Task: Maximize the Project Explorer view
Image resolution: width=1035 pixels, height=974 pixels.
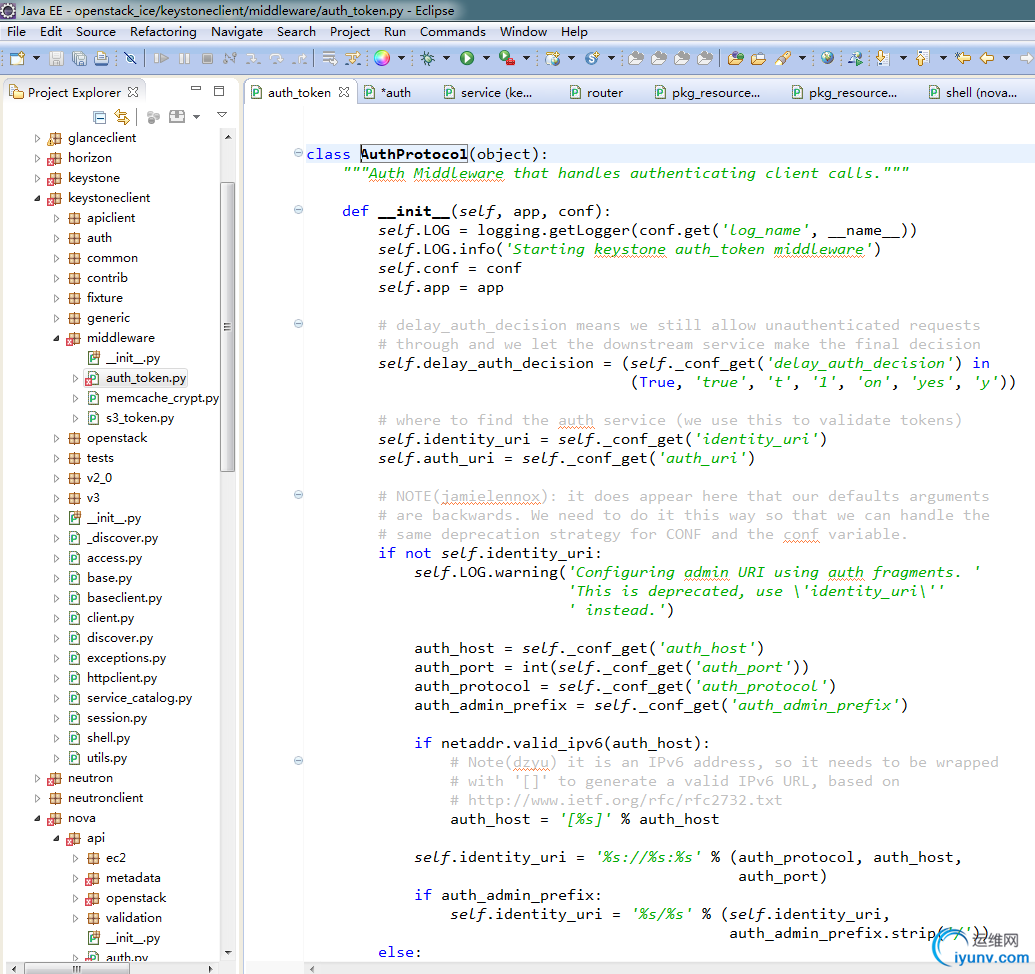Action: (219, 90)
